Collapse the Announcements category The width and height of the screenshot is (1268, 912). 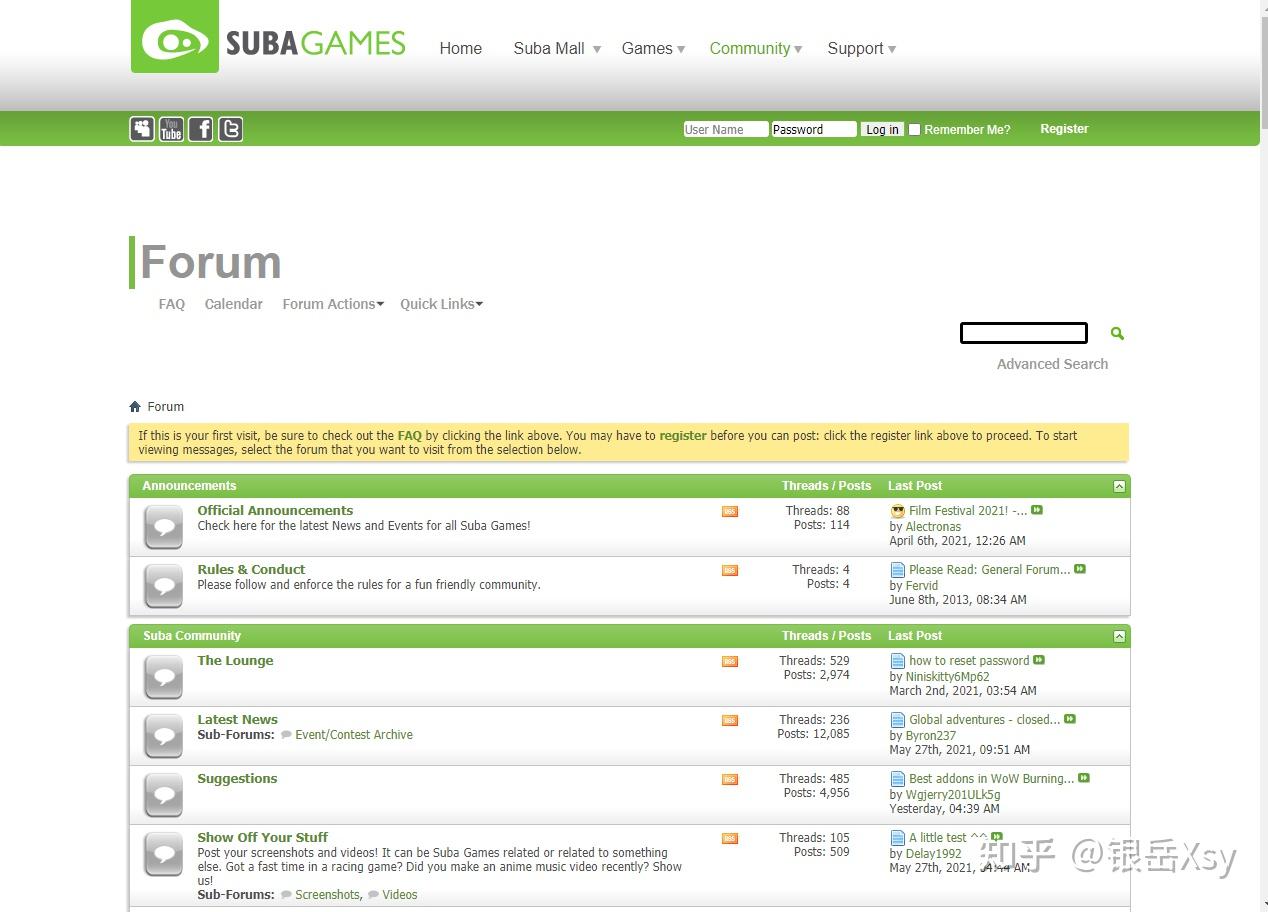(1119, 486)
